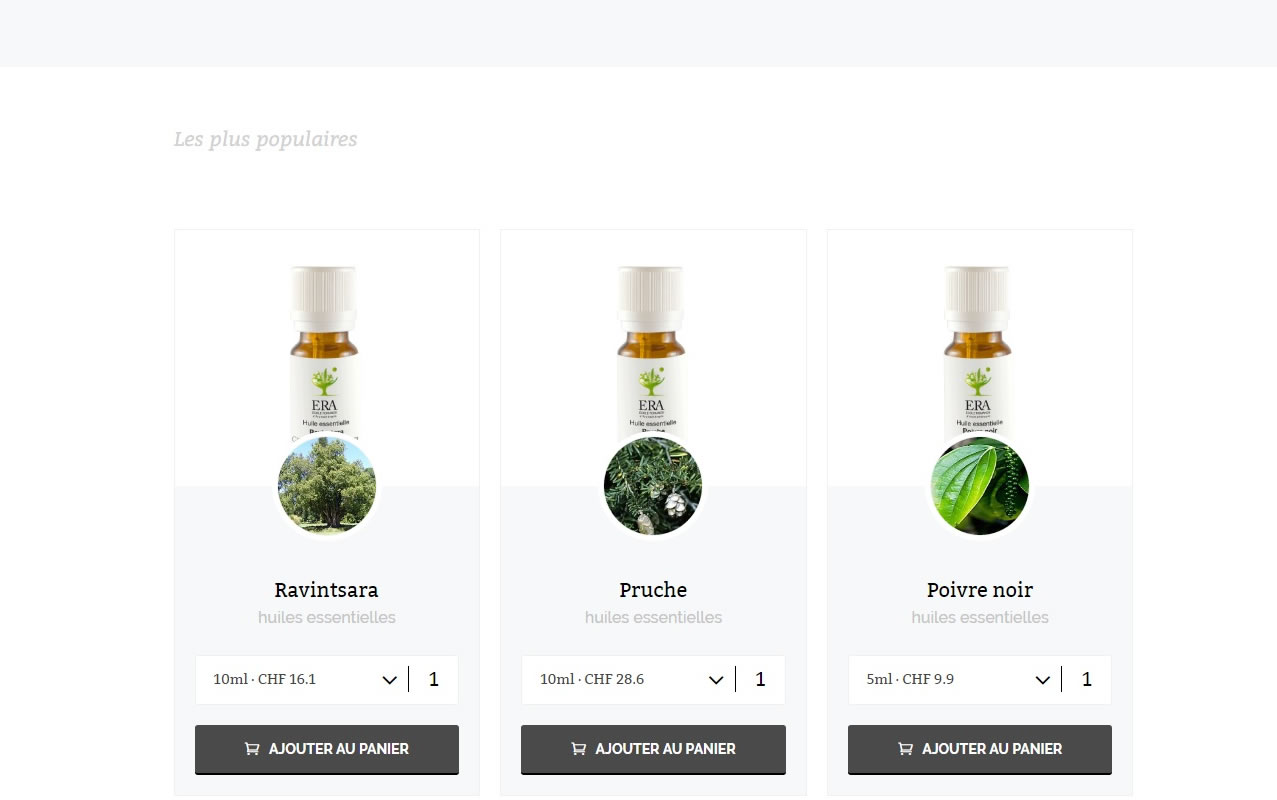Image resolution: width=1277 pixels, height=800 pixels.
Task: Expand the chevron on Poivre noir size selector
Action: point(1043,680)
